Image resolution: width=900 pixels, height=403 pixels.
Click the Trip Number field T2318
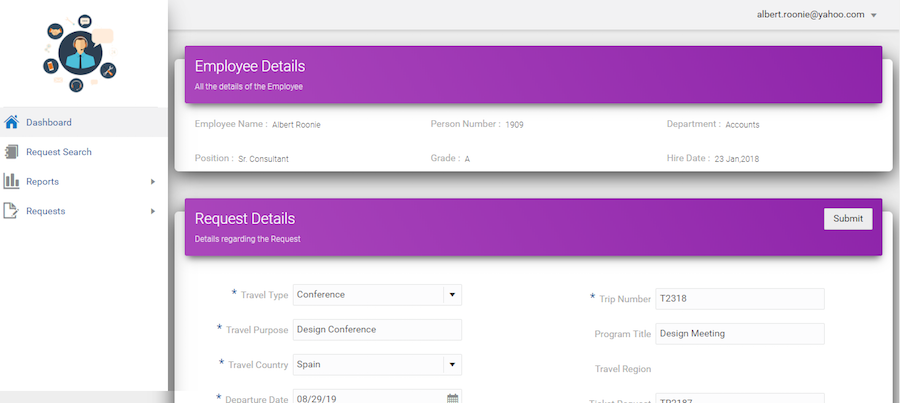click(x=740, y=299)
